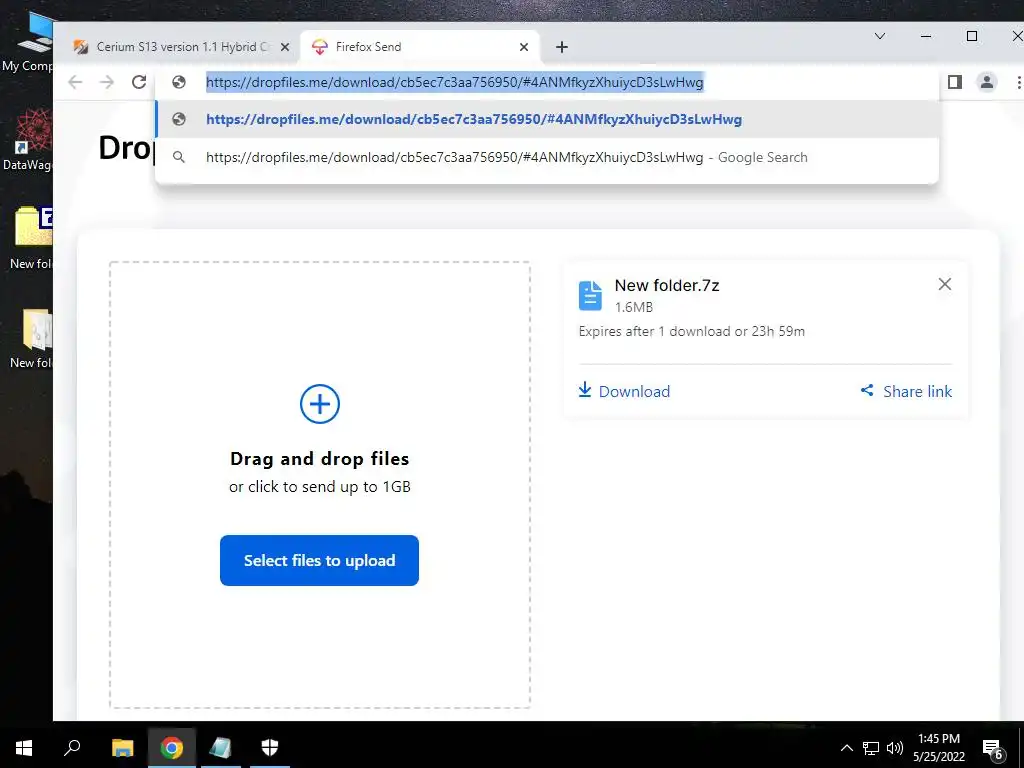Click the New folder.7z file name
Screen dimensions: 1024x768
[667, 285]
